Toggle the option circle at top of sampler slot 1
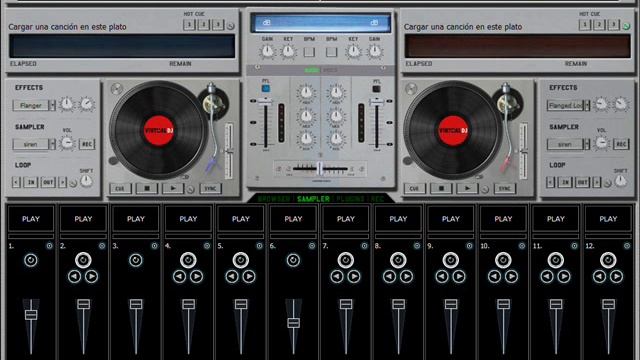Screen dimensions: 640x360 [49, 246]
